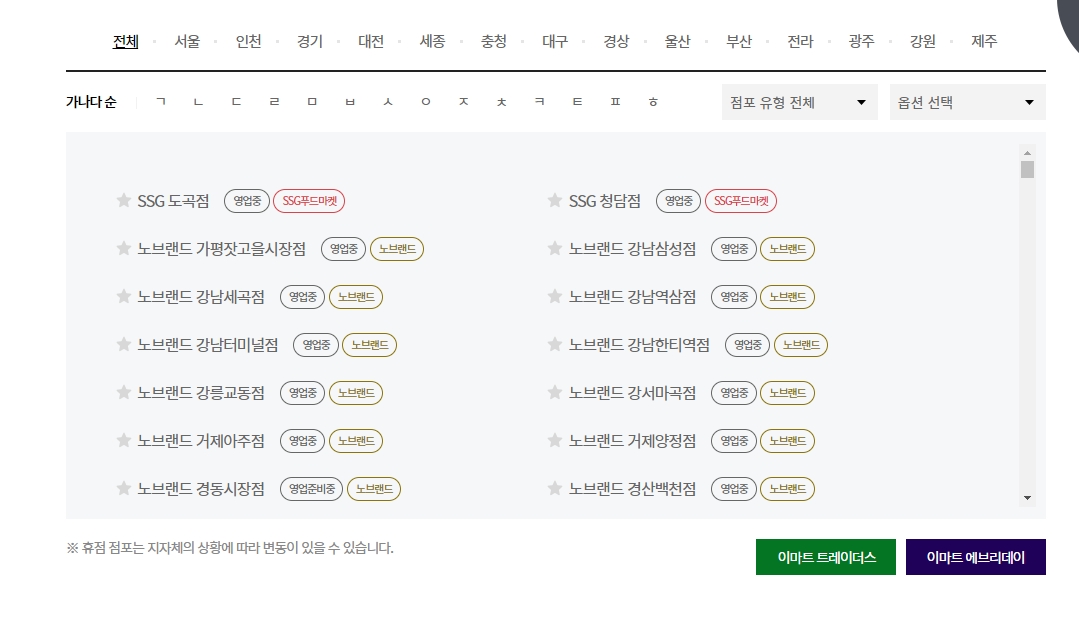Filter stores by the consonant ㅎ

pos(653,102)
